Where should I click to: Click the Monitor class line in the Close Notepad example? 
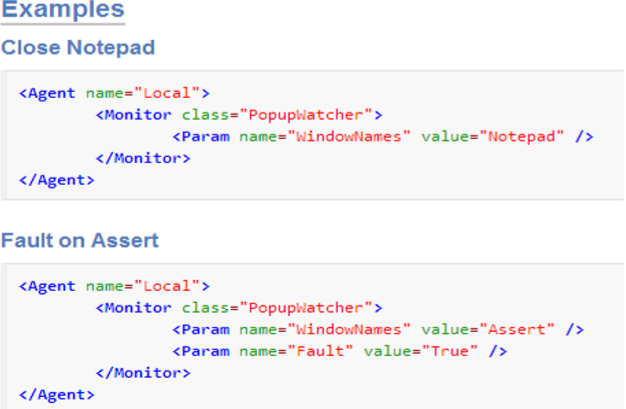[239, 115]
